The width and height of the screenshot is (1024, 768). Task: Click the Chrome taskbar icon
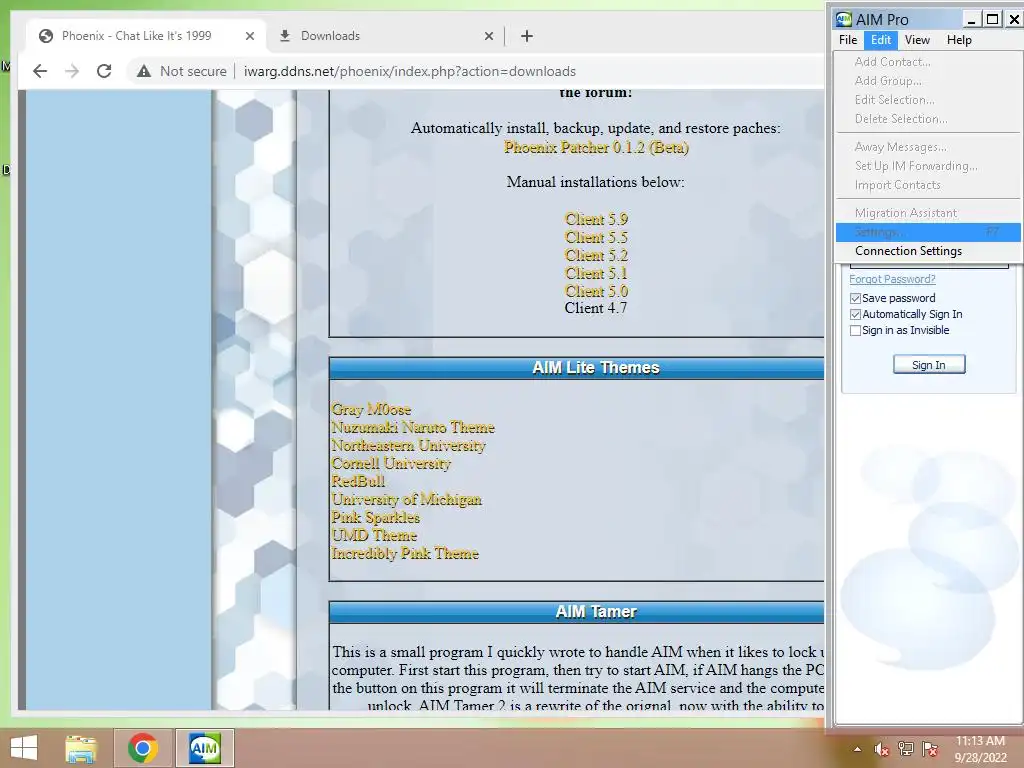pyautogui.click(x=143, y=748)
